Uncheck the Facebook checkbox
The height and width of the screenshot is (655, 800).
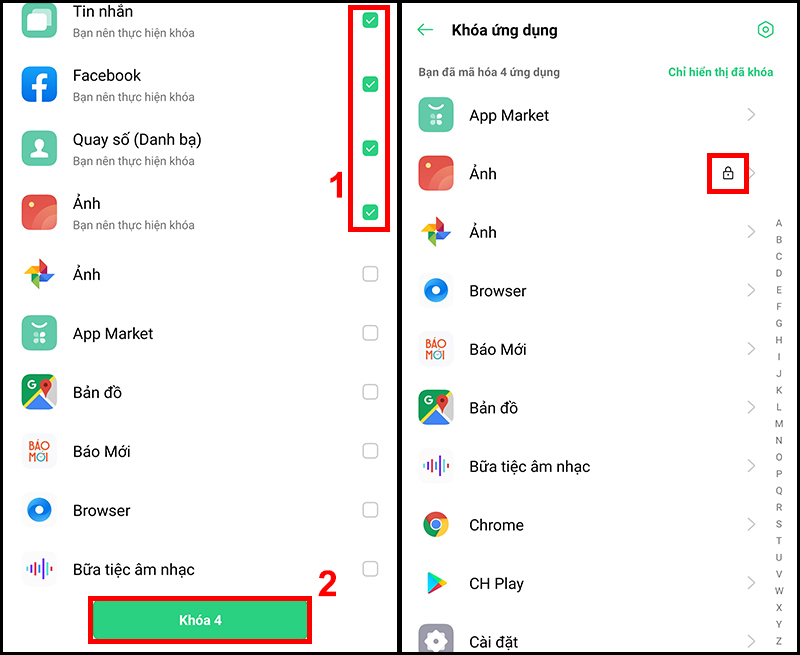(370, 84)
